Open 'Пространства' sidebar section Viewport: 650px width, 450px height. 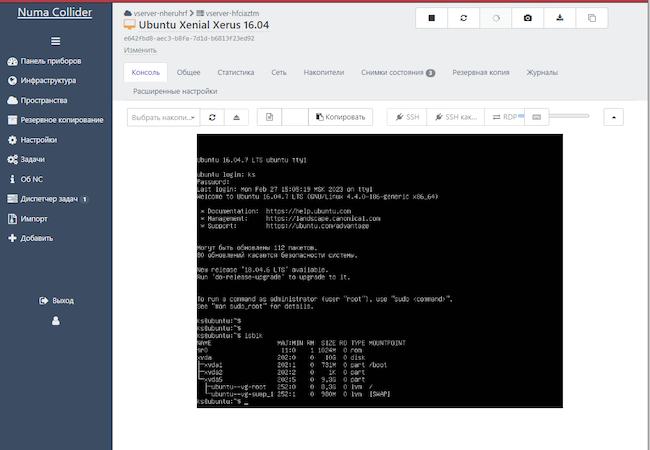37,100
